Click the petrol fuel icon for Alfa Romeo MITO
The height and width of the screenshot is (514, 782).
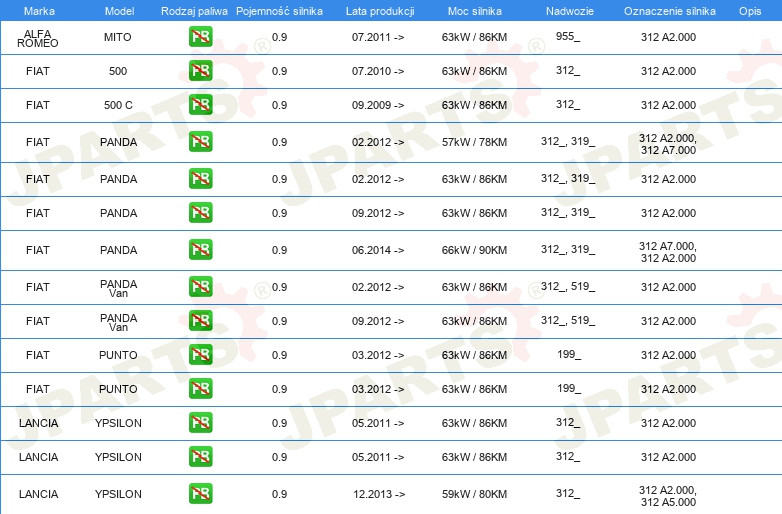[200, 37]
